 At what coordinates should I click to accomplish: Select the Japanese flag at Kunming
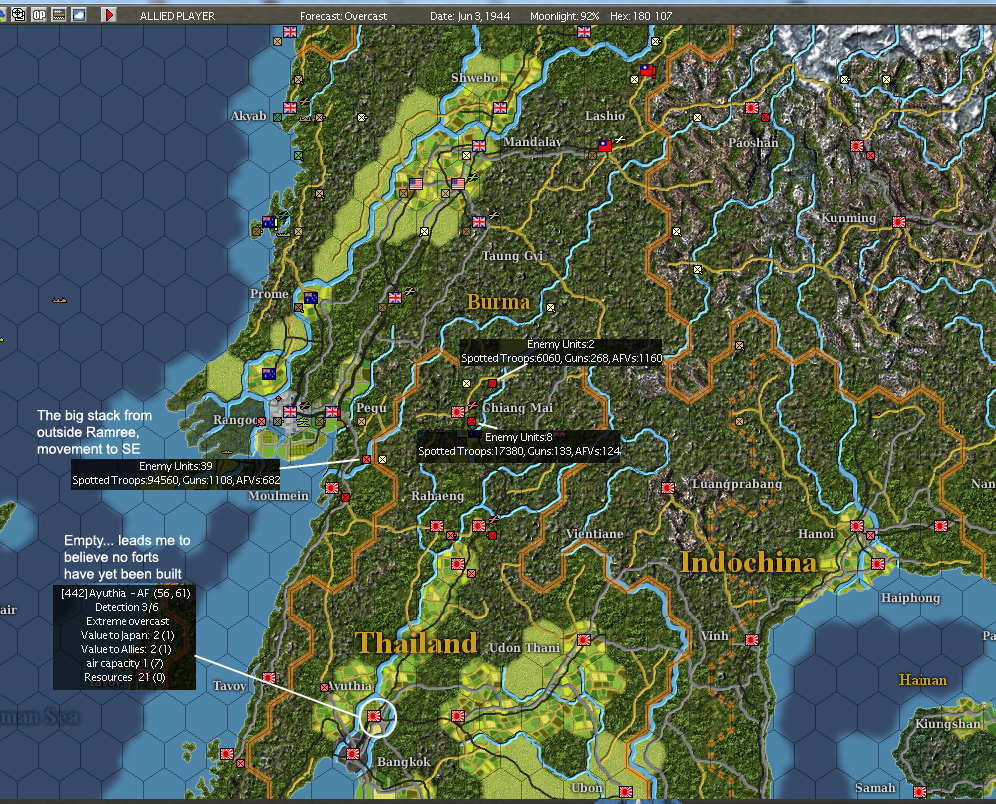click(899, 222)
